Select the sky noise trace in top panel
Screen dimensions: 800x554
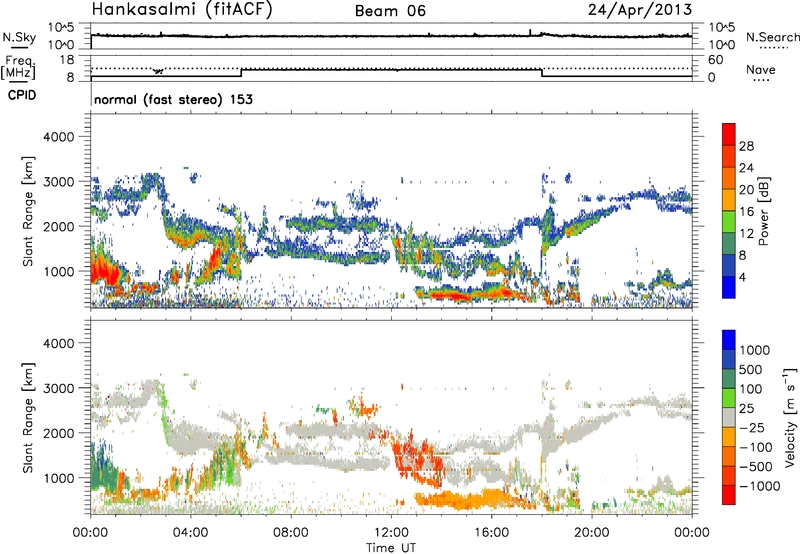(391, 36)
